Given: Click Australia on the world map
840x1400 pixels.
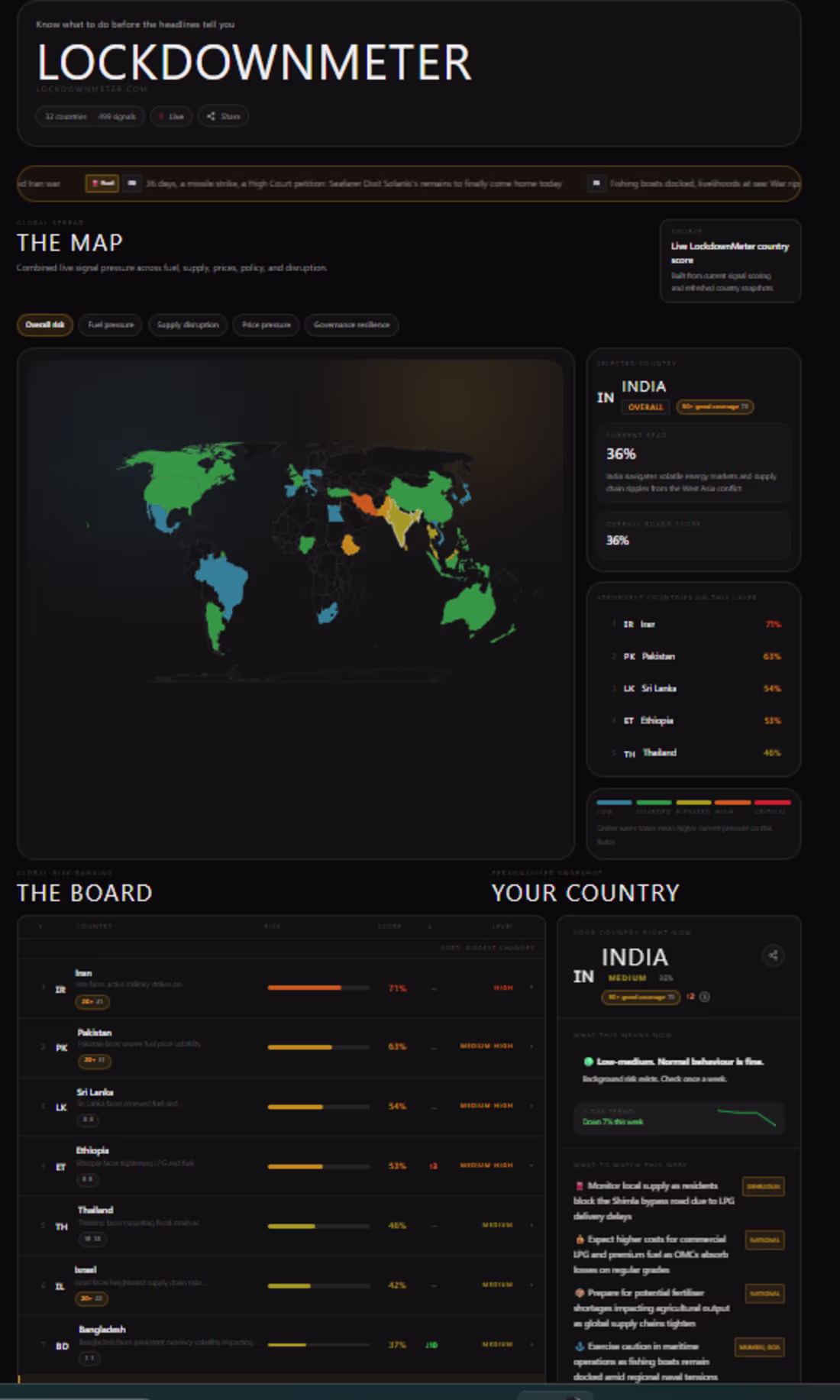Looking at the screenshot, I should (x=469, y=608).
